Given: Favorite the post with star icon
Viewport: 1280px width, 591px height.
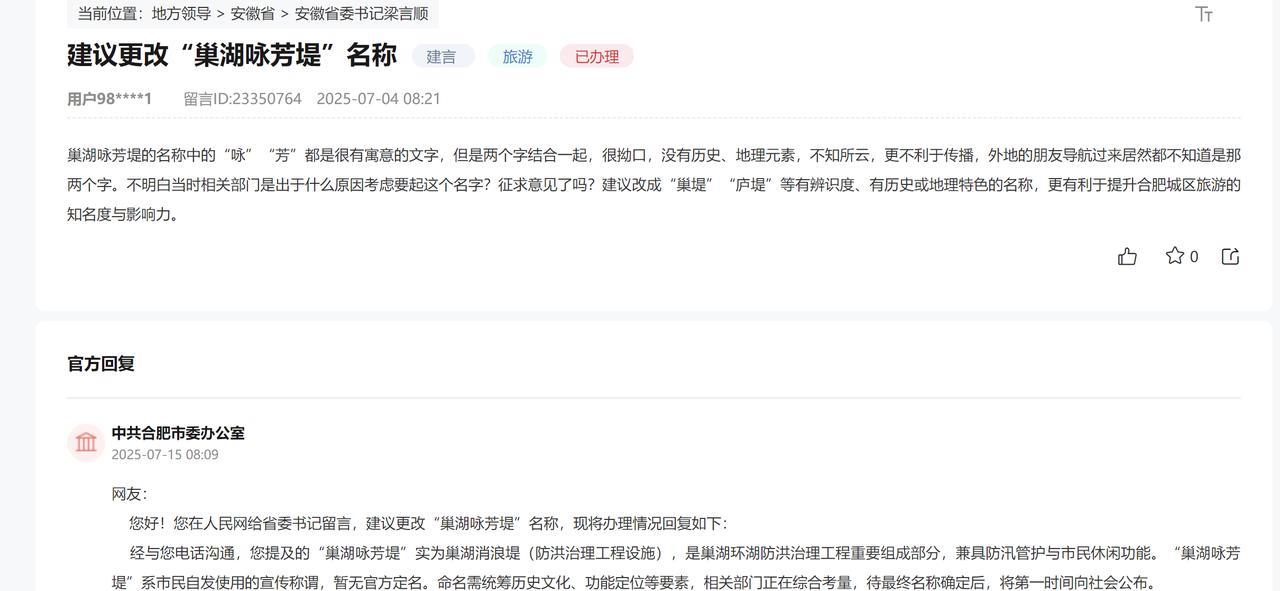Looking at the screenshot, I should coord(1175,256).
